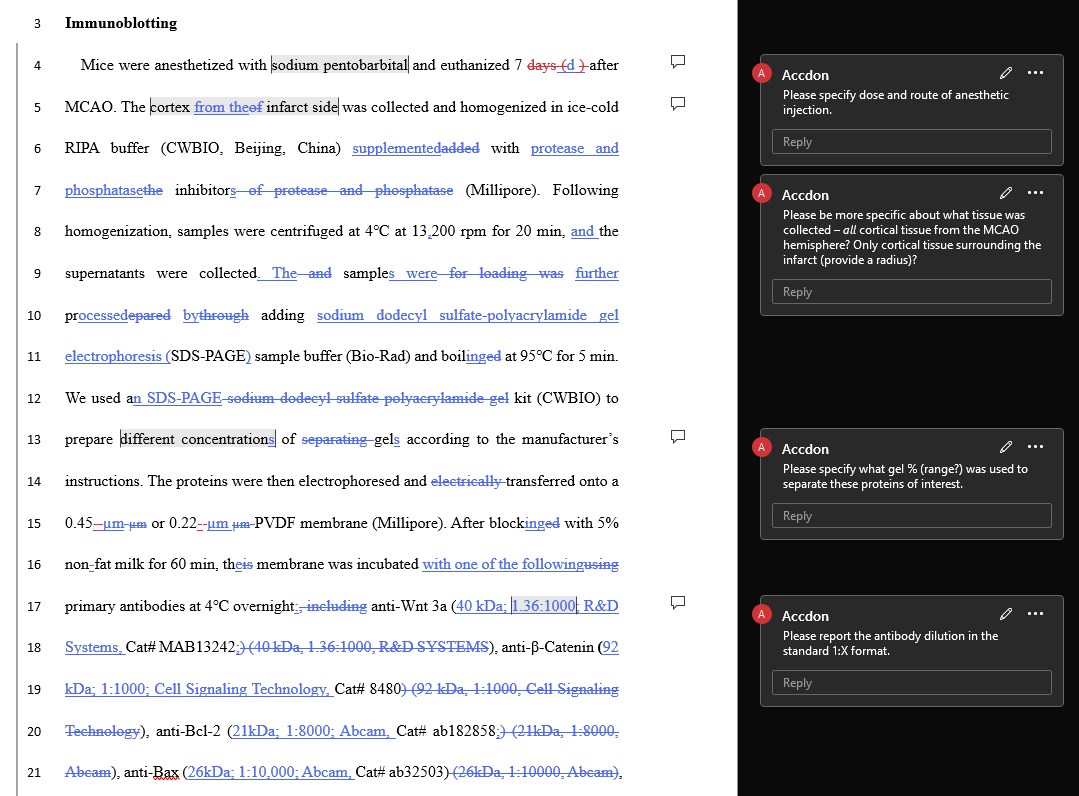Edit the gel % comment using pencil
Screen dimensions: 1079x796
1006,447
